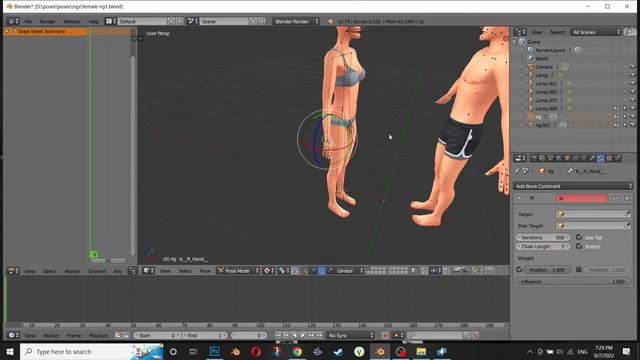Toggle the Position weight checkbox
The height and width of the screenshot is (360, 640).
(x=519, y=270)
